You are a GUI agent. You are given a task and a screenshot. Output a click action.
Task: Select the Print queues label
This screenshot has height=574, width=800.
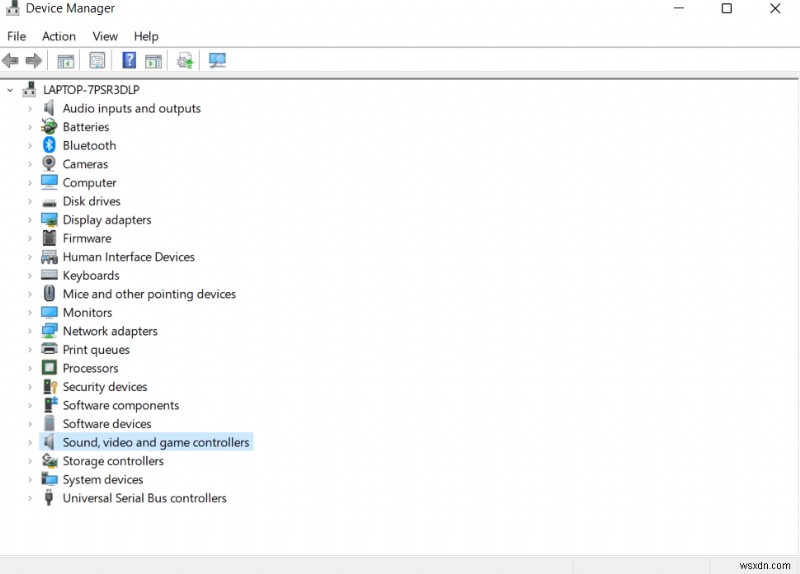(96, 350)
